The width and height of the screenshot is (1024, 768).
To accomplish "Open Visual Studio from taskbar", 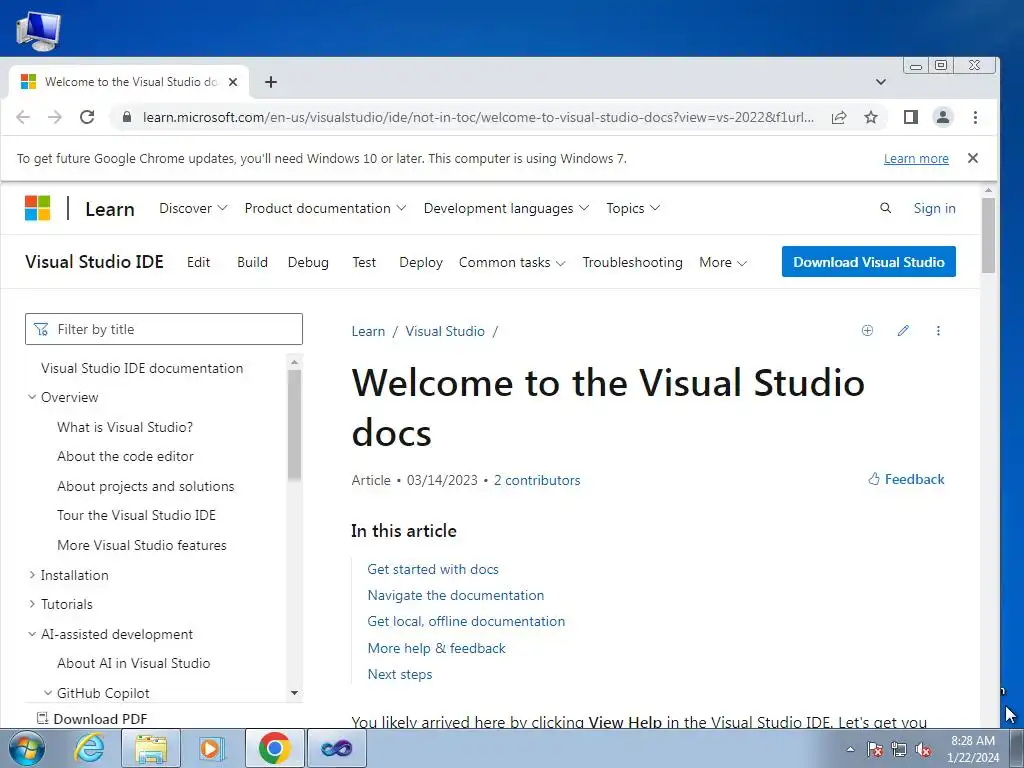I will [336, 748].
